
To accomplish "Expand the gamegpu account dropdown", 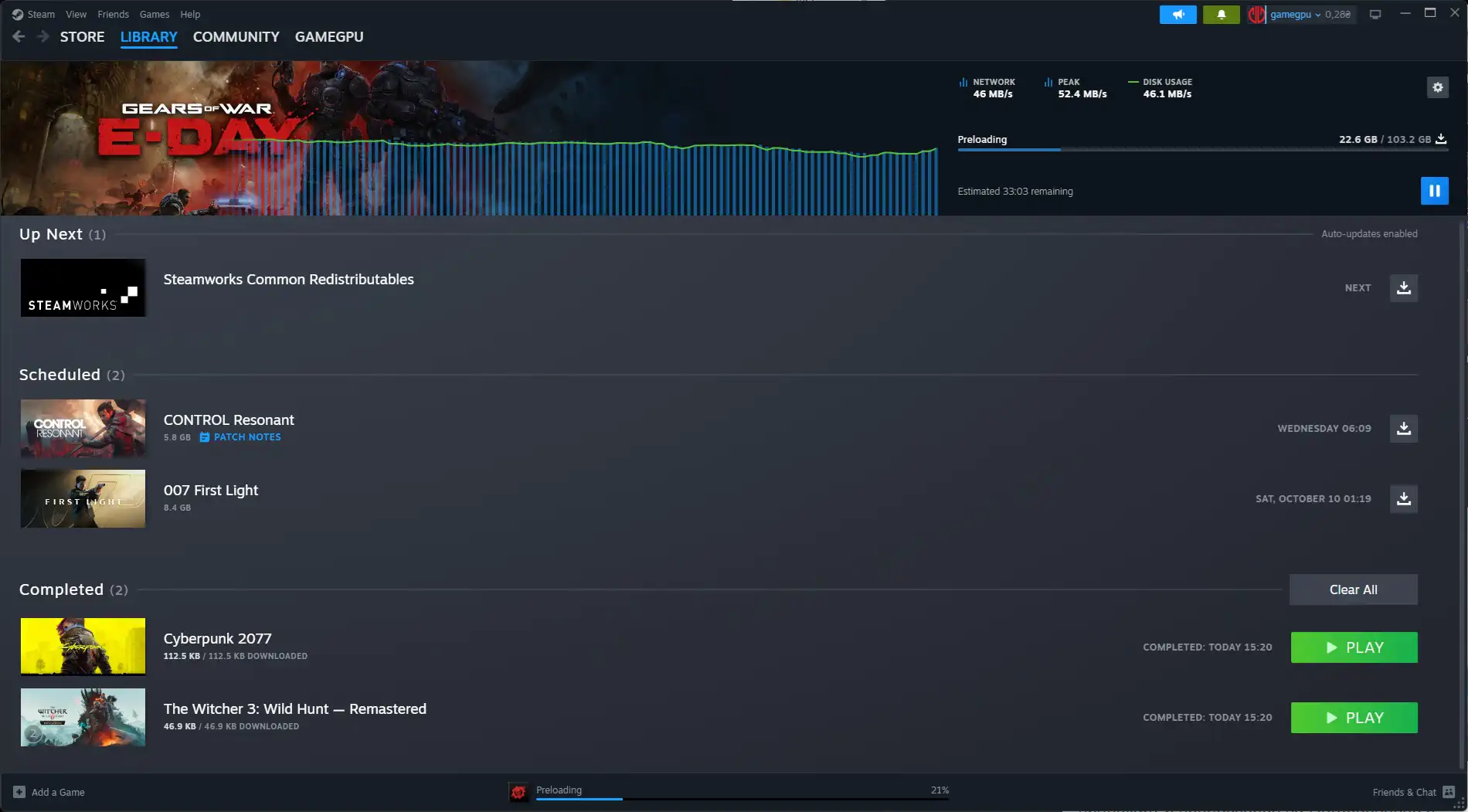I will 1295,15.
